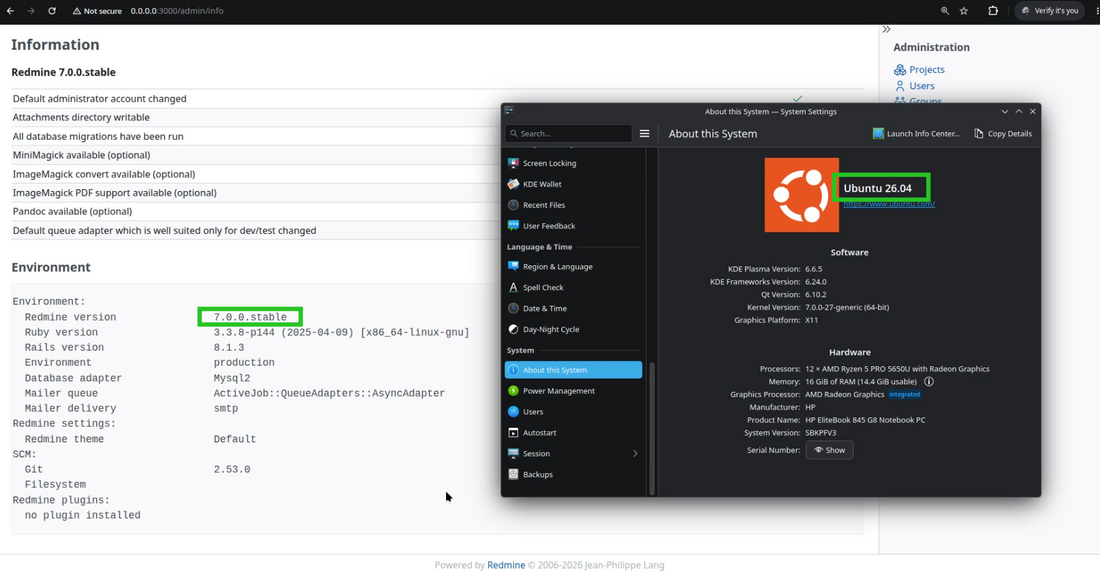Click Rails version value 8.1.3
The width and height of the screenshot is (1100, 571).
tap(229, 348)
